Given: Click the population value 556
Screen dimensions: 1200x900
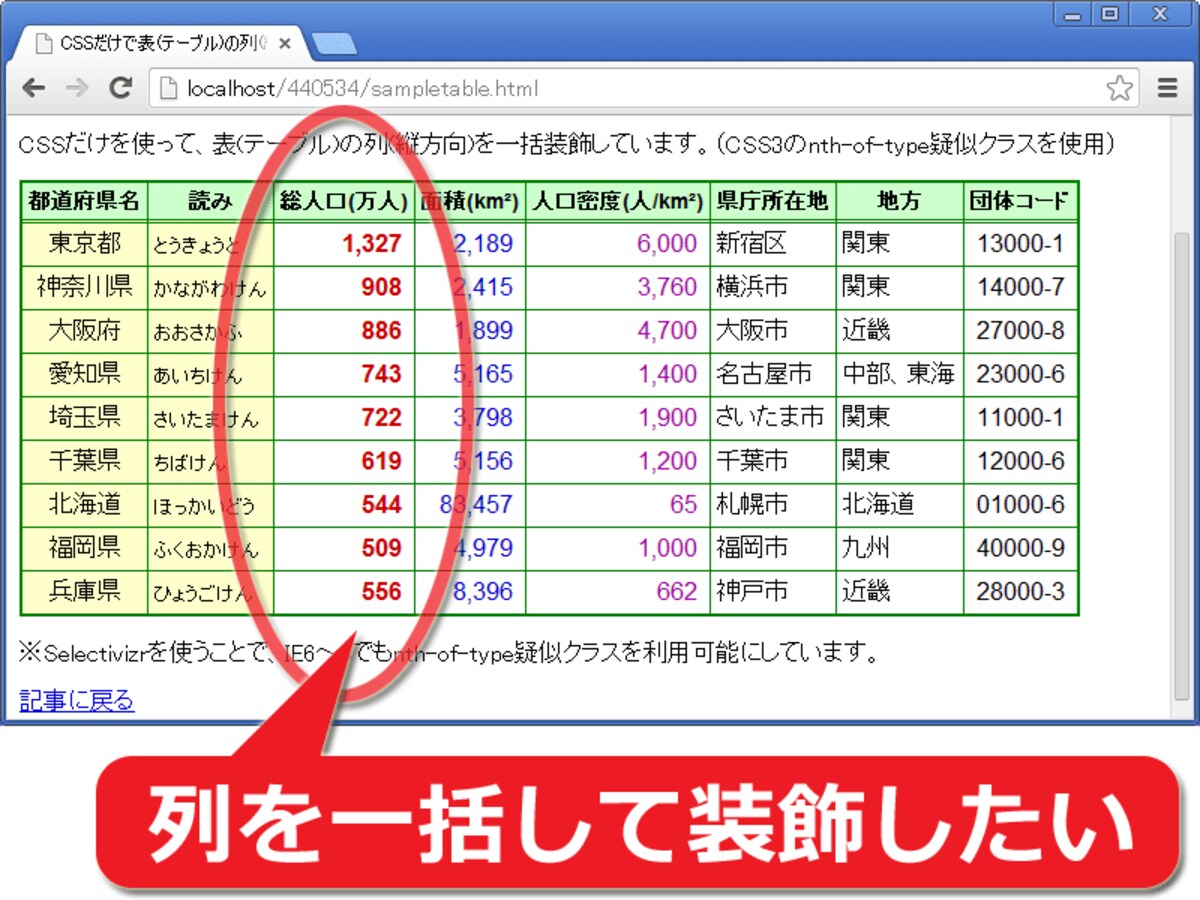Looking at the screenshot, I should (381, 592).
